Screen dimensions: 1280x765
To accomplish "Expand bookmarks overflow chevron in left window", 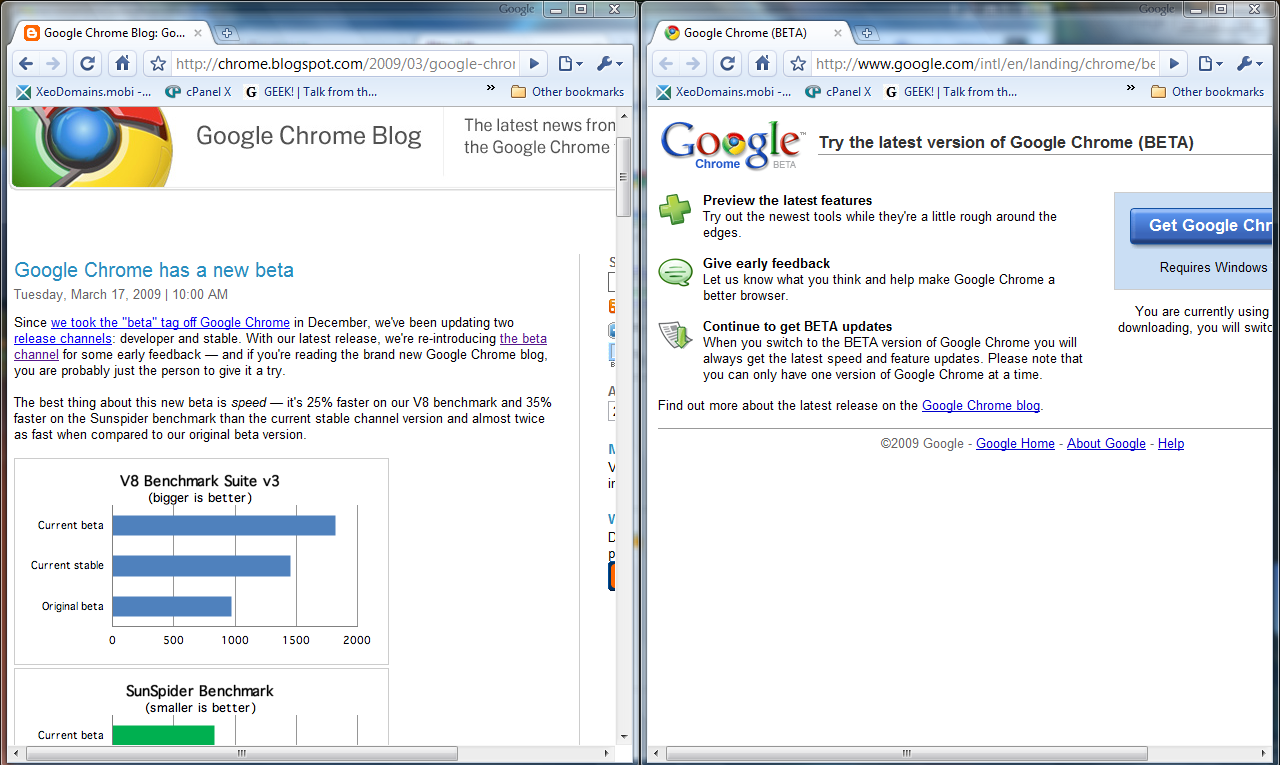I will coord(491,88).
